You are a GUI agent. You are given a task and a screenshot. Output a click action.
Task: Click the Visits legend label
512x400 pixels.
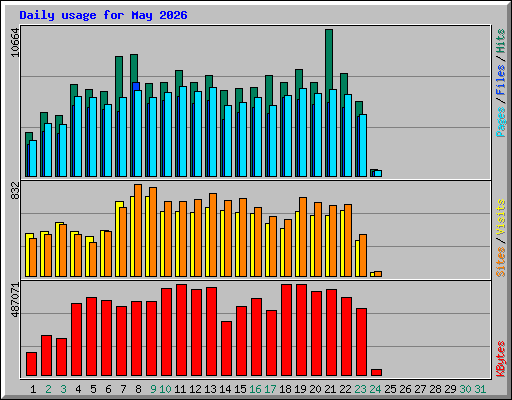500,217
